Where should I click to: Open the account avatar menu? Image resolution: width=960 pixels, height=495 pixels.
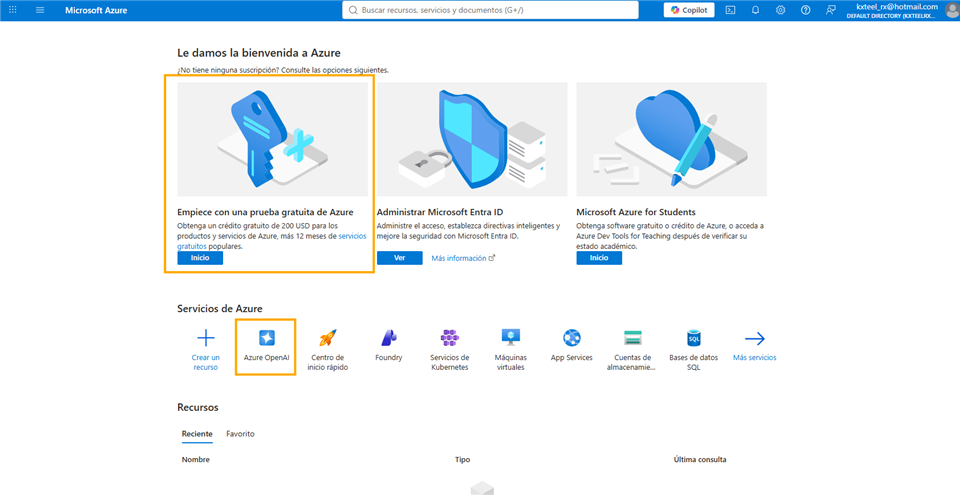[951, 10]
